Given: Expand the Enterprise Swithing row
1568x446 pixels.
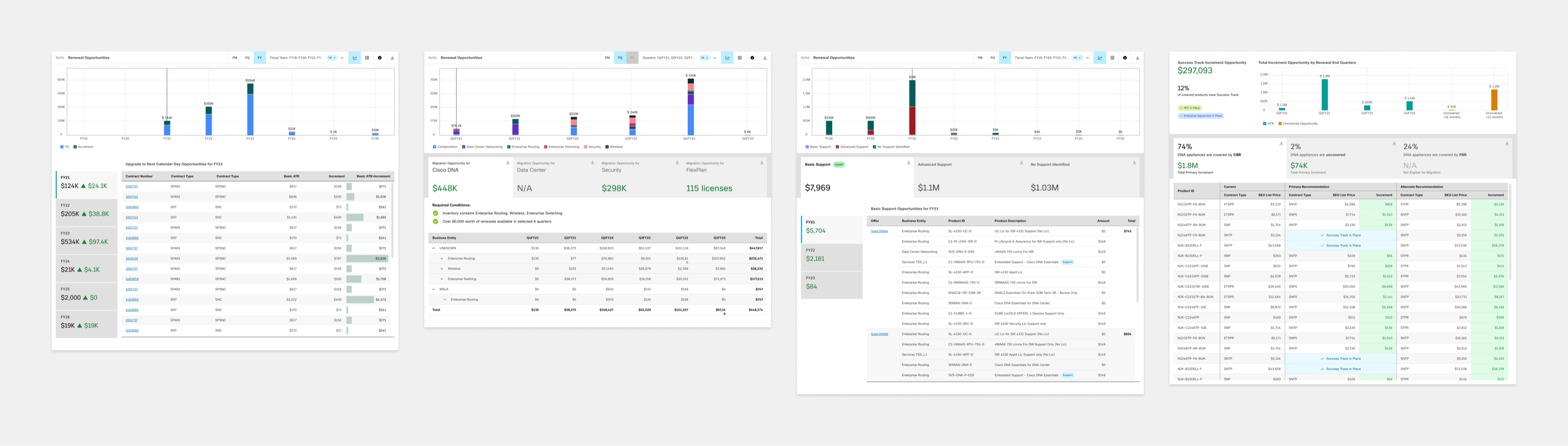Looking at the screenshot, I should point(442,279).
